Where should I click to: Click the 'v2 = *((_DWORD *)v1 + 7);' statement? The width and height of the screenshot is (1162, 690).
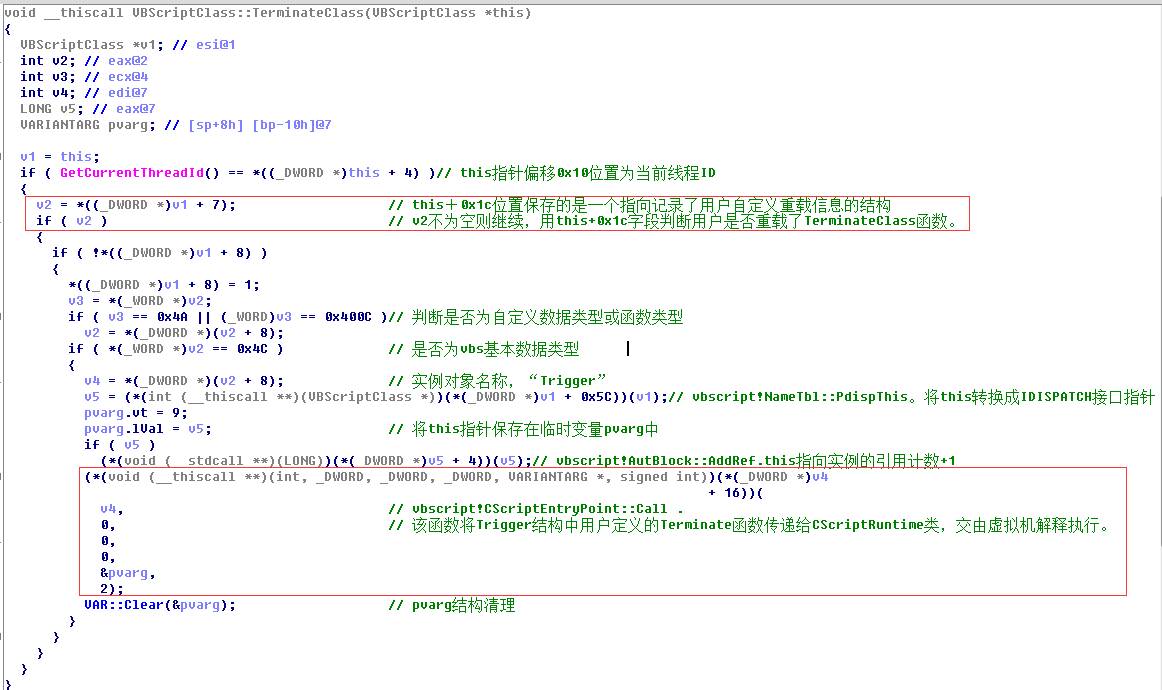(x=136, y=205)
